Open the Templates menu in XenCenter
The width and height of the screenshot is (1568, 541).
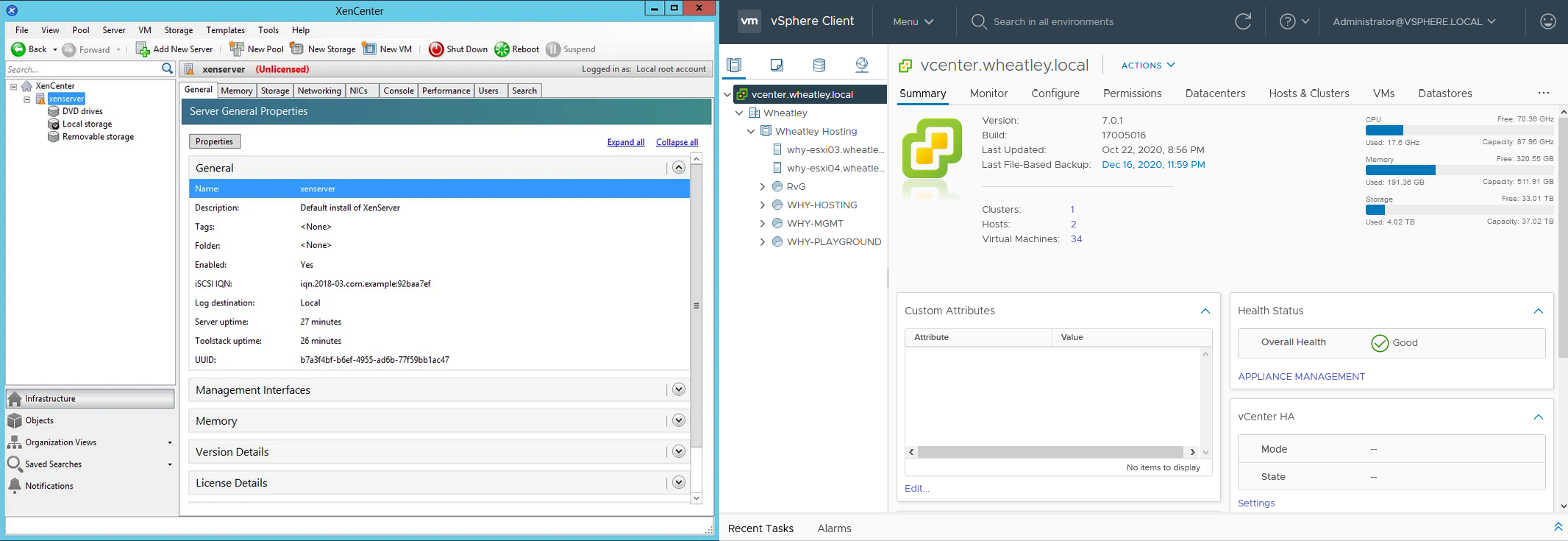[225, 30]
